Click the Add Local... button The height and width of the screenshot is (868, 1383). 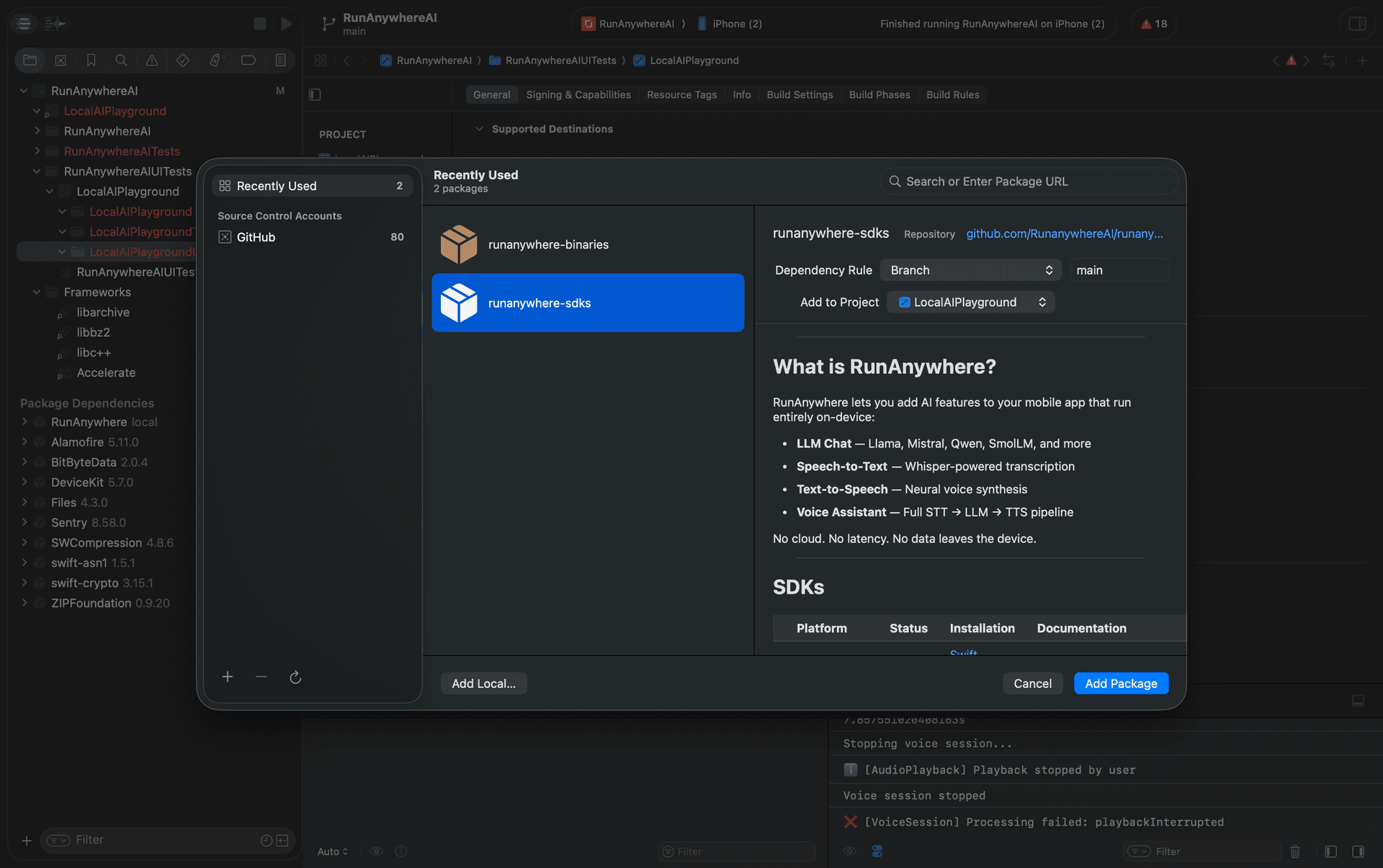click(483, 683)
